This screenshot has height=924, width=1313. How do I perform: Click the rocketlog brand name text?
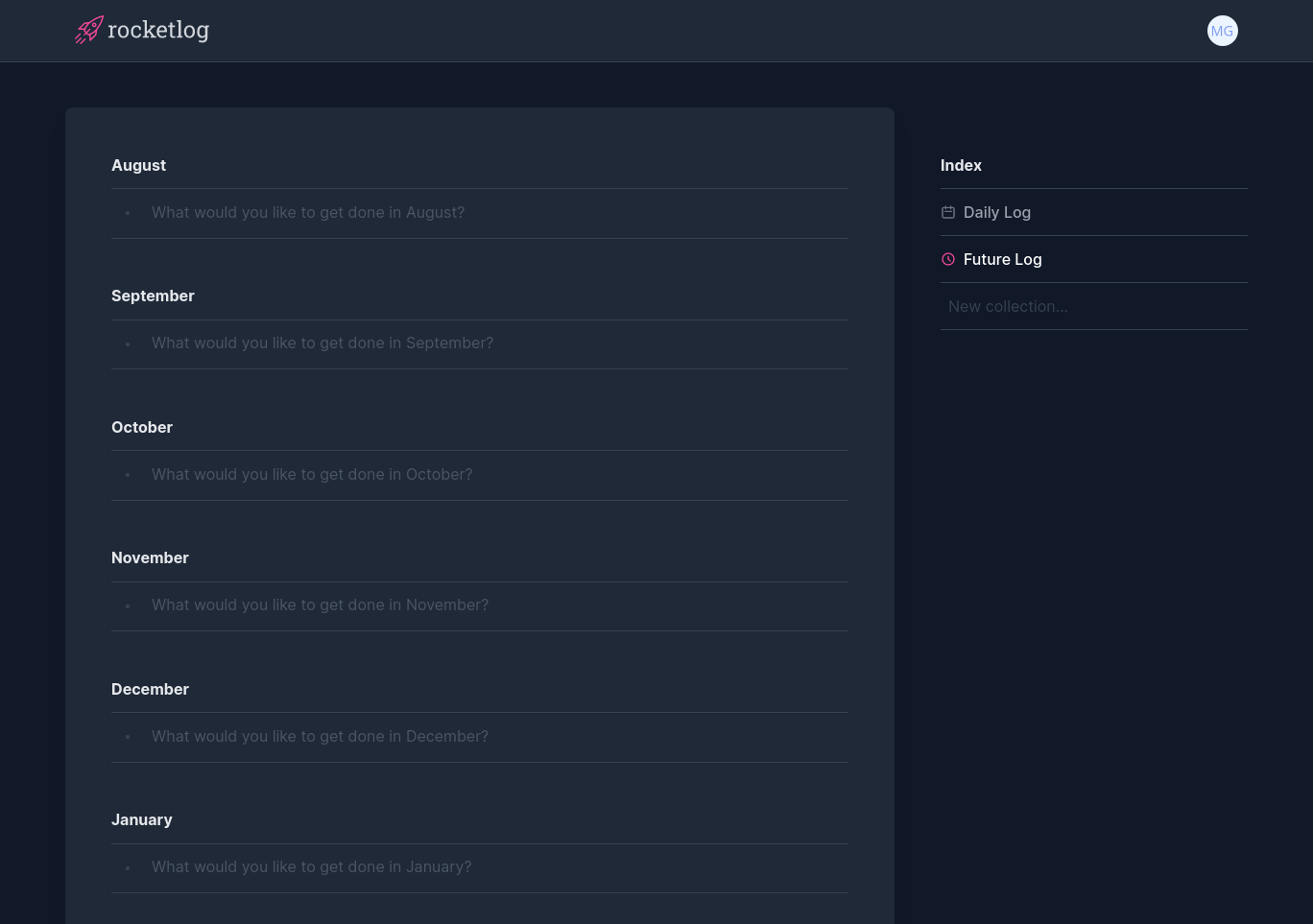[158, 31]
